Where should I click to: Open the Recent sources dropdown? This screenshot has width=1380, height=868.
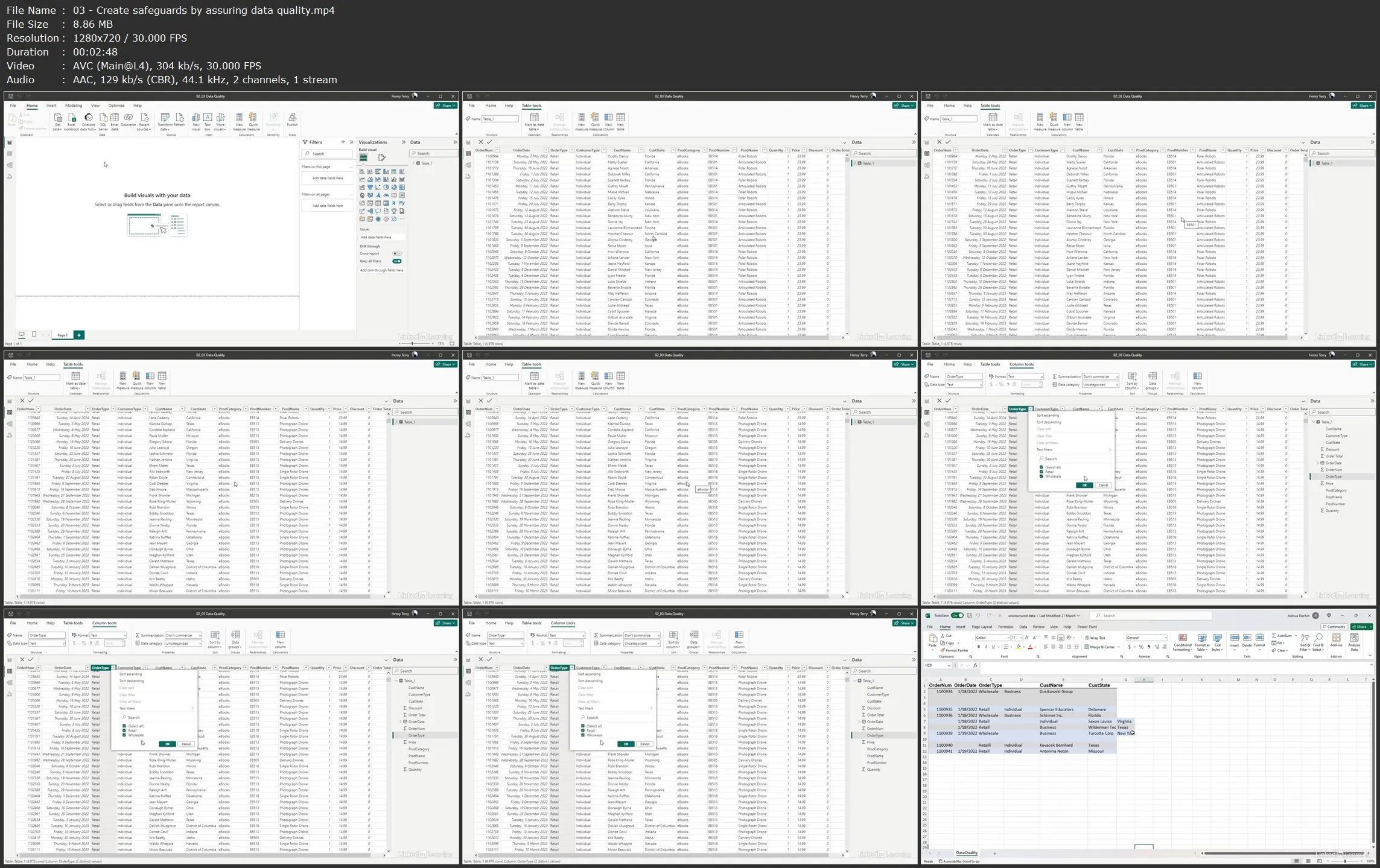pyautogui.click(x=144, y=120)
